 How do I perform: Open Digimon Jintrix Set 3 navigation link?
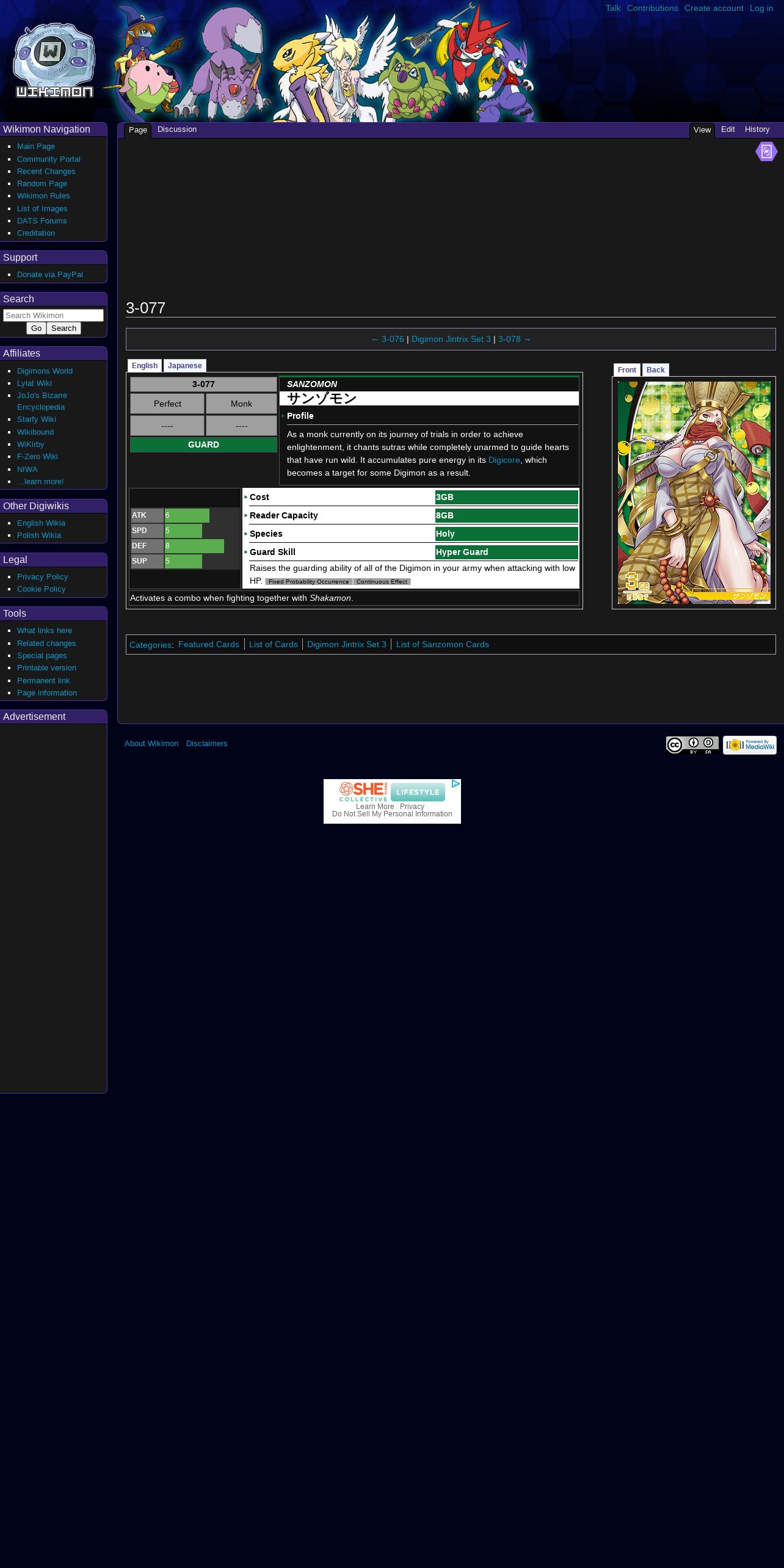click(451, 339)
